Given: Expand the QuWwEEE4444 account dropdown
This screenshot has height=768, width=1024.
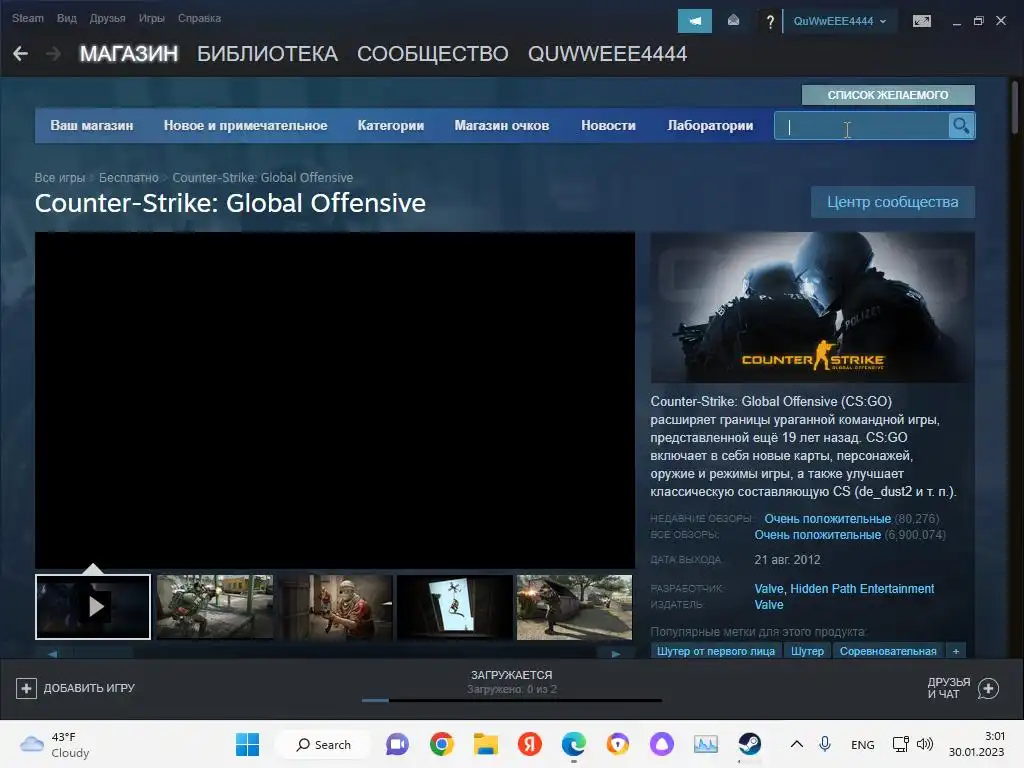Looking at the screenshot, I should [x=840, y=21].
